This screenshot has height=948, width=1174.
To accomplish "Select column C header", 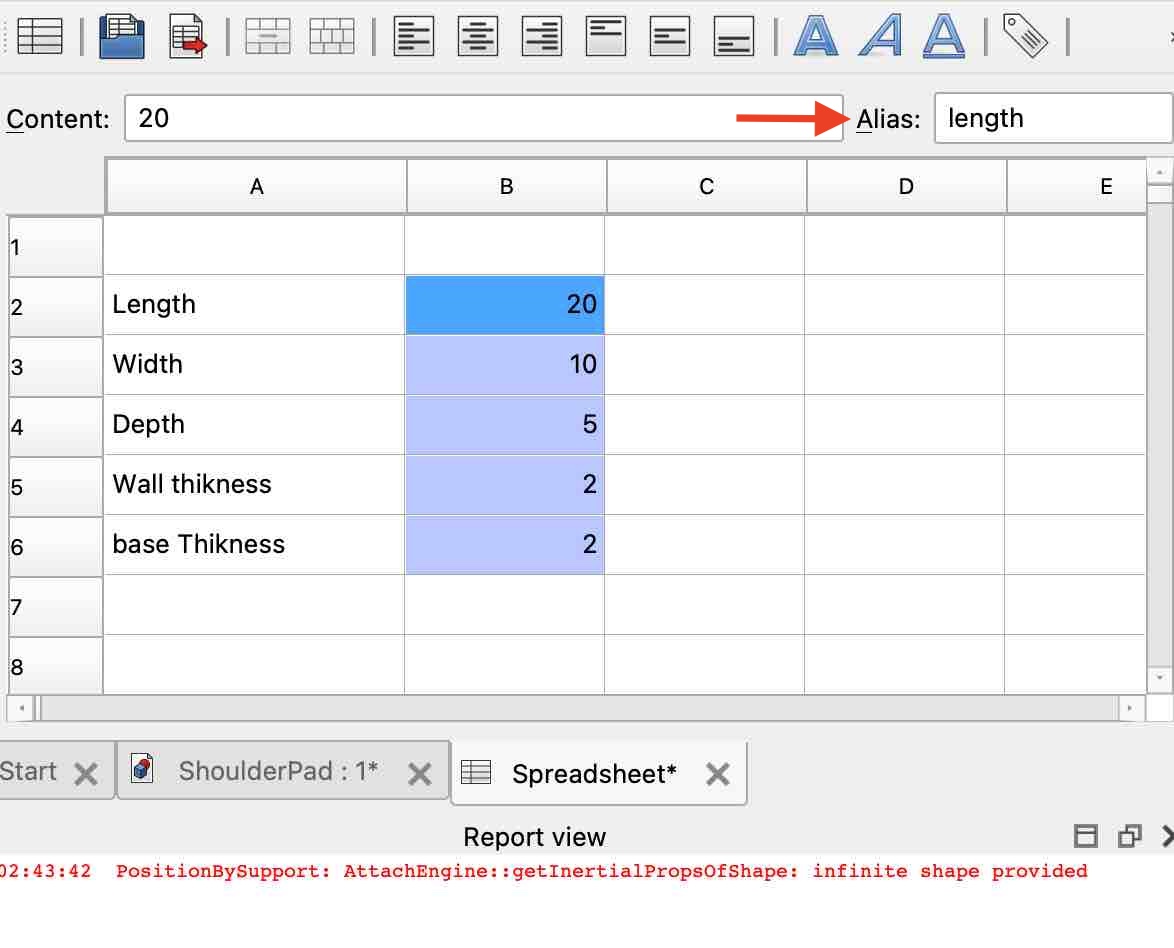I will click(706, 187).
